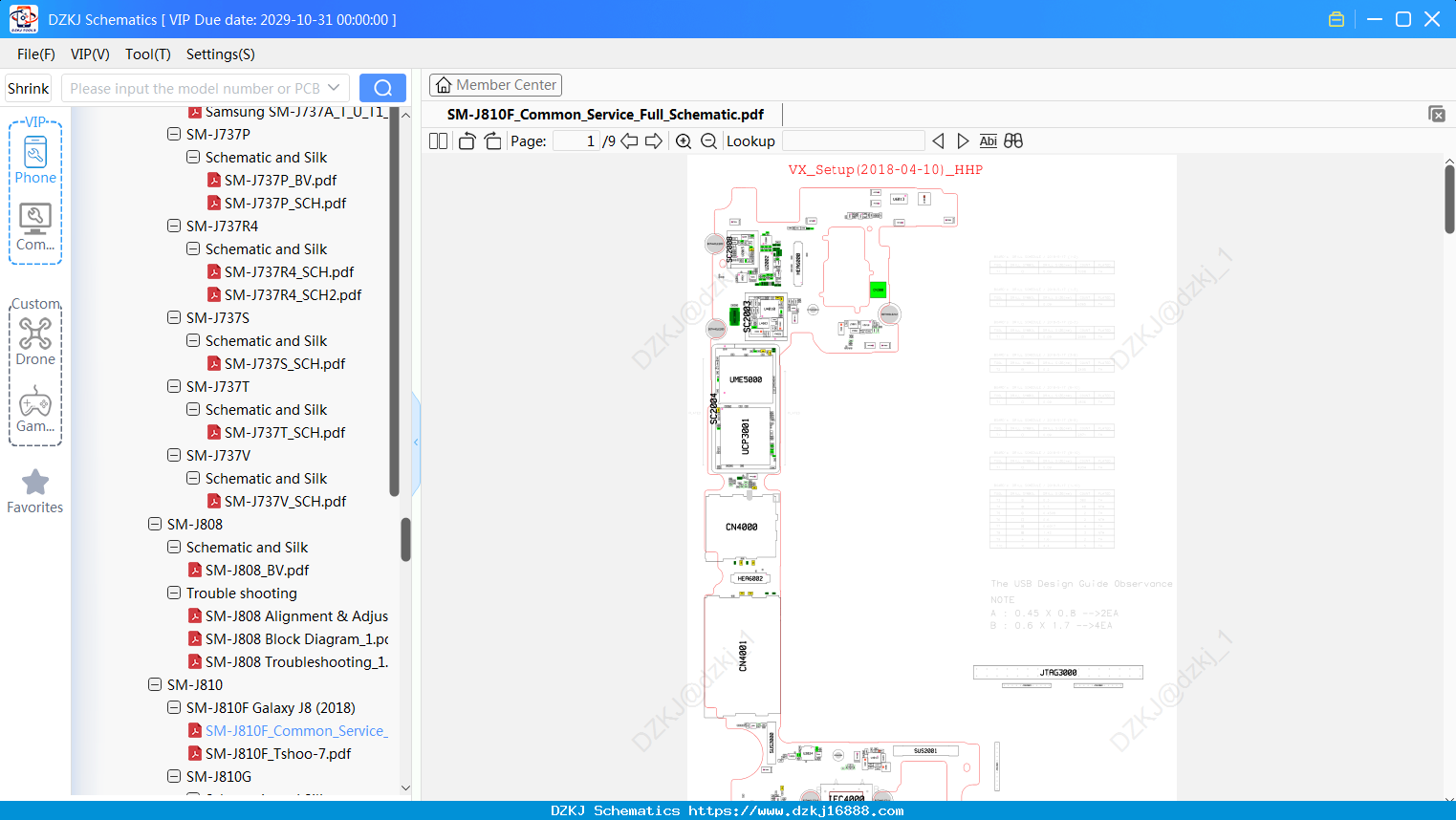1456x820 pixels.
Task: Click the page number input box
Action: pos(576,141)
